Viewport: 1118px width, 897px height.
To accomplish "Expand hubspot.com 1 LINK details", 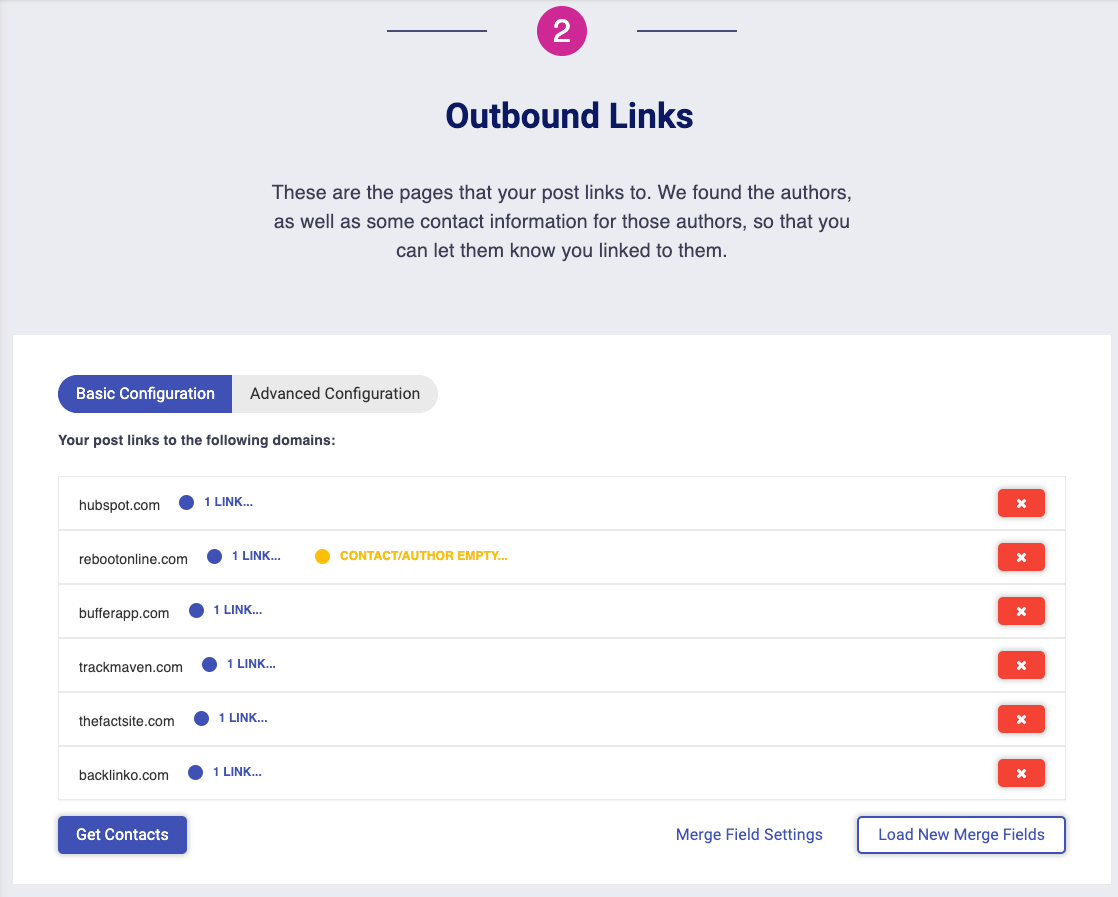I will [228, 502].
